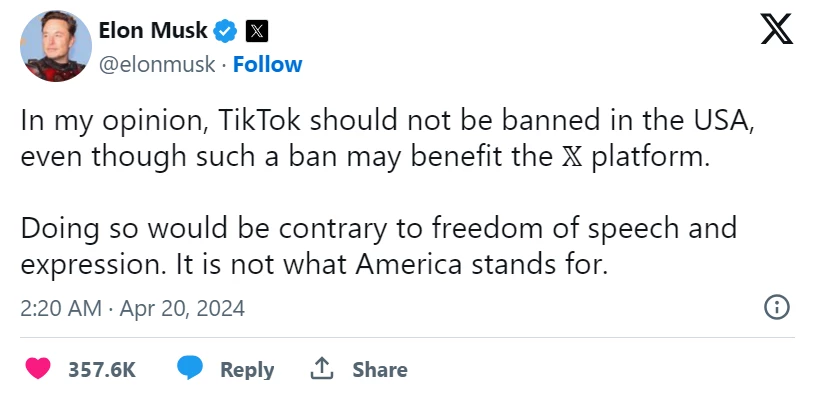The image size is (815, 398).
Task: Click the word America in the tweet
Action: click(x=409, y=265)
